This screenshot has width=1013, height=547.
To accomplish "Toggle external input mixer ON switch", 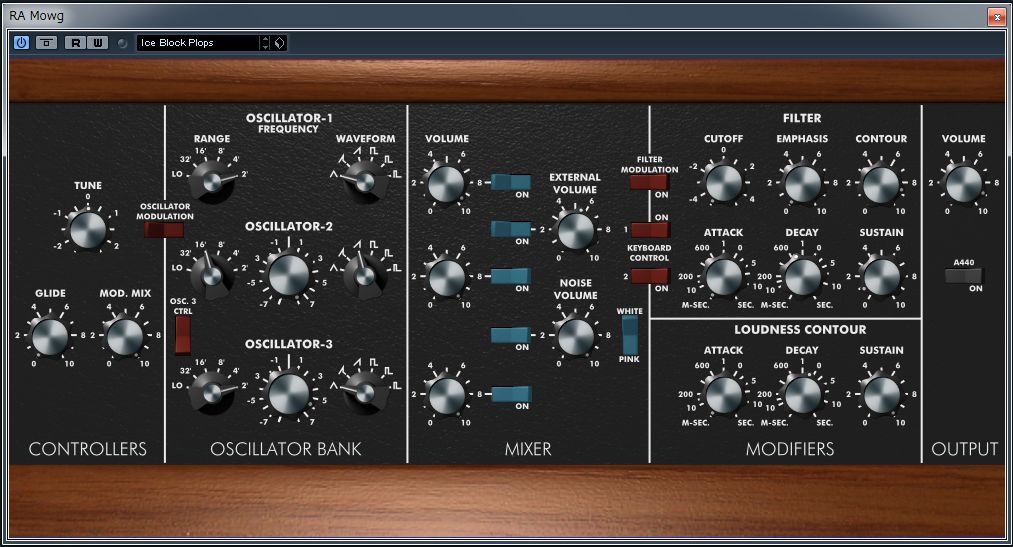I will pyautogui.click(x=510, y=229).
